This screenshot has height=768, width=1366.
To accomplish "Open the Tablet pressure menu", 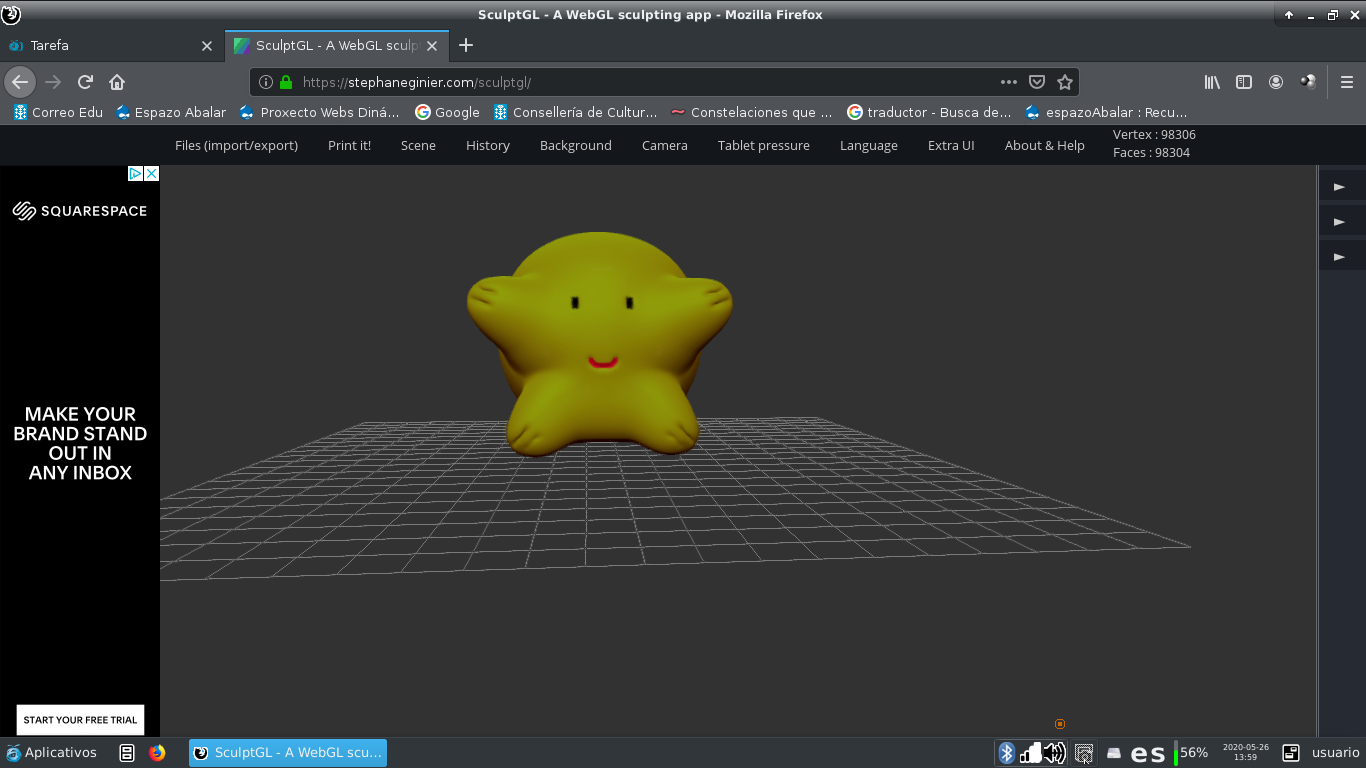I will 764,145.
